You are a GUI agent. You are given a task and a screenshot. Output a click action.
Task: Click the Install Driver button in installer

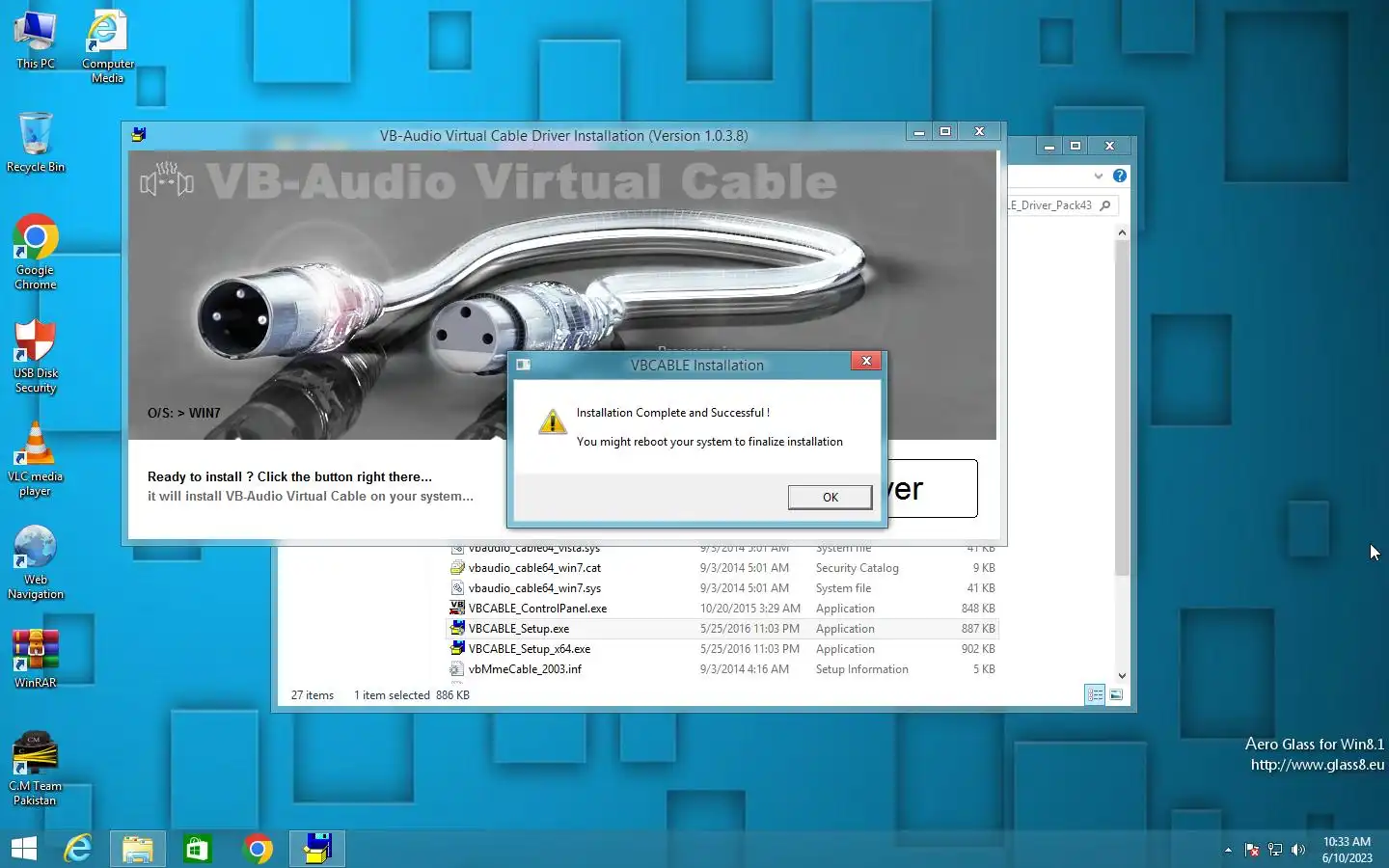[931, 489]
